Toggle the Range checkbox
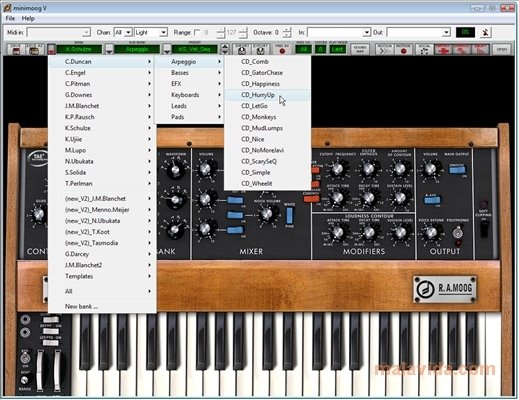 [x=197, y=32]
